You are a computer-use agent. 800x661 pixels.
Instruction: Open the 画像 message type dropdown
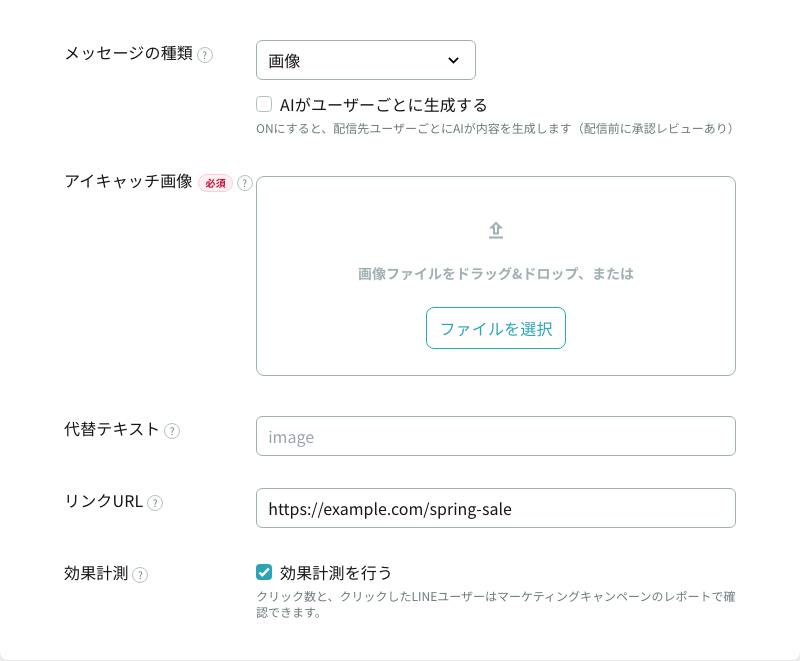(x=366, y=60)
